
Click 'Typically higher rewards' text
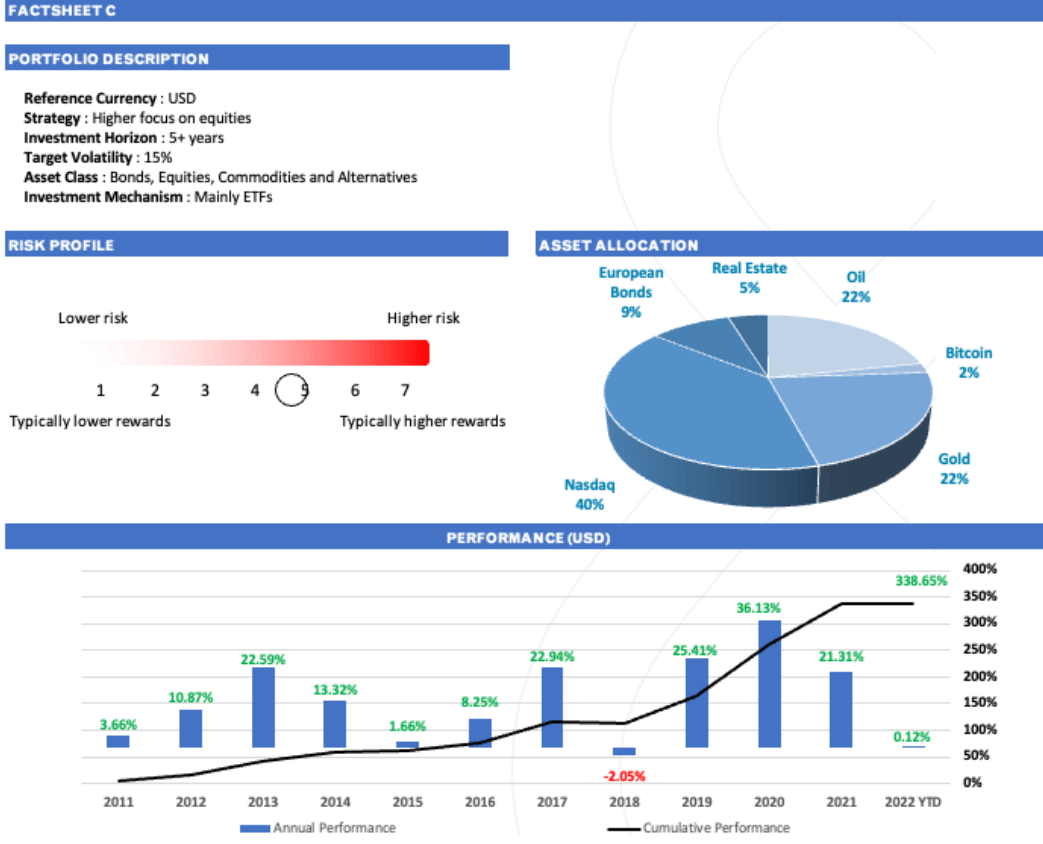[422, 421]
